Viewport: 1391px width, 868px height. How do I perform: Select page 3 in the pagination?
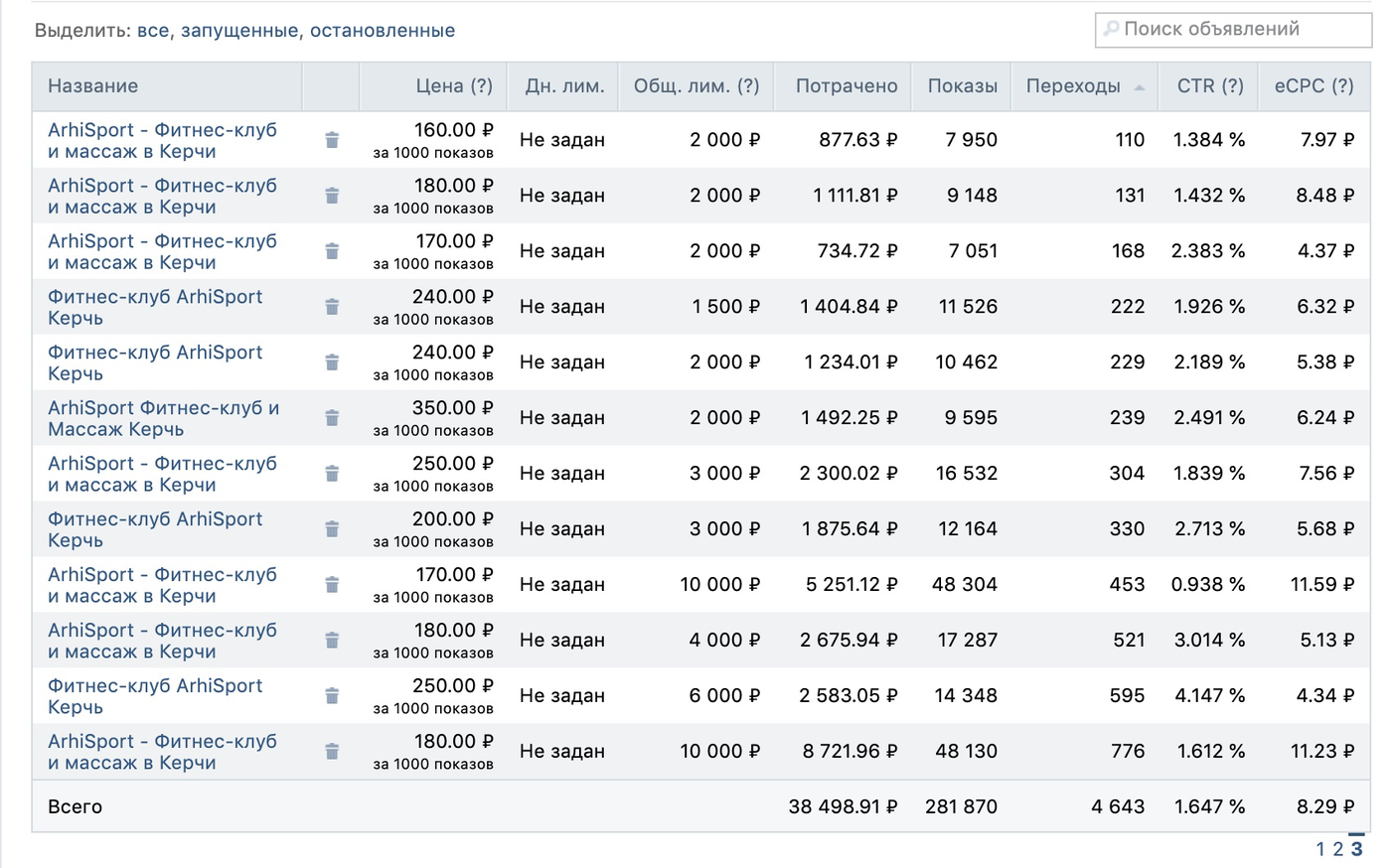1356,849
